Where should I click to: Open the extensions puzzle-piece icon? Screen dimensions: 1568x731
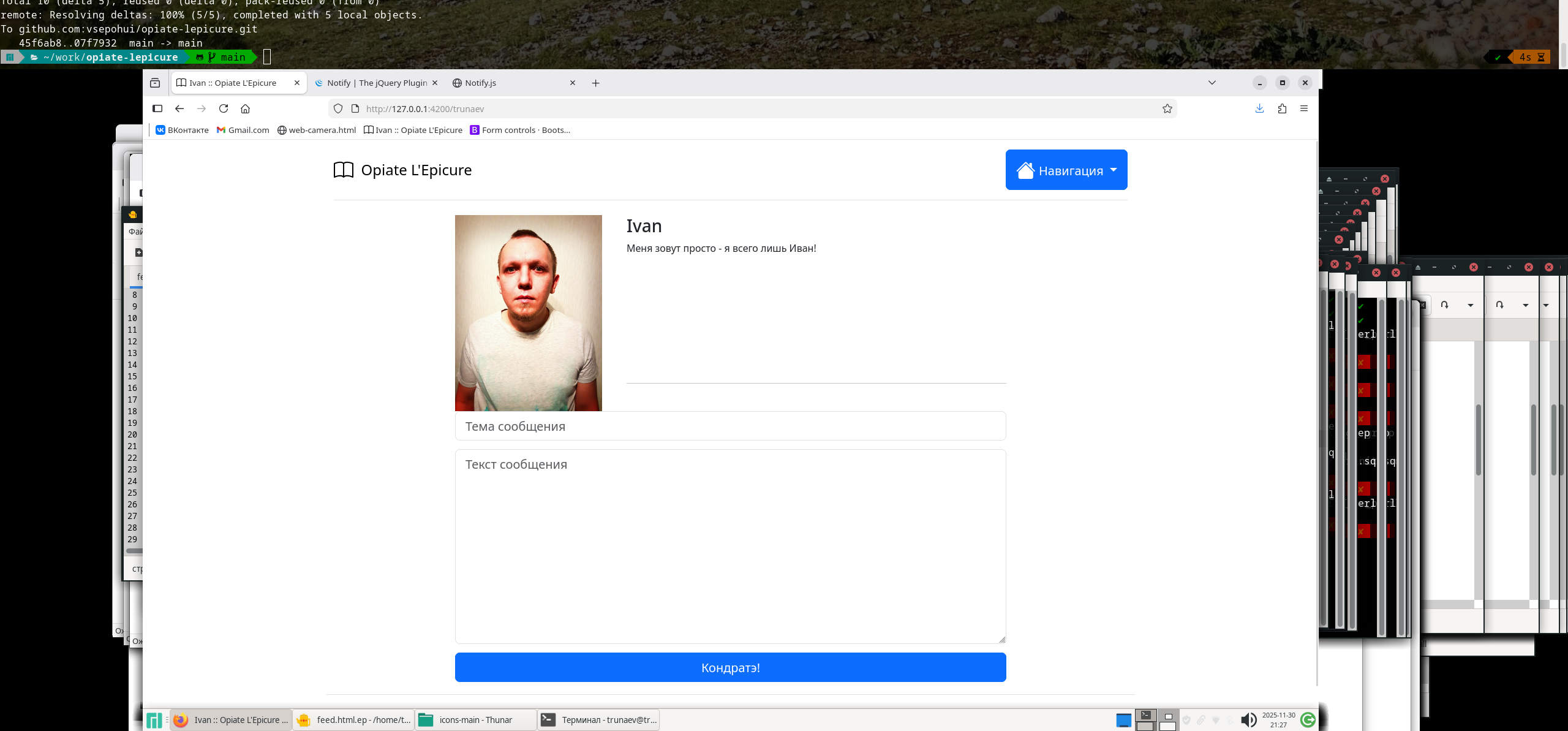tap(1282, 108)
